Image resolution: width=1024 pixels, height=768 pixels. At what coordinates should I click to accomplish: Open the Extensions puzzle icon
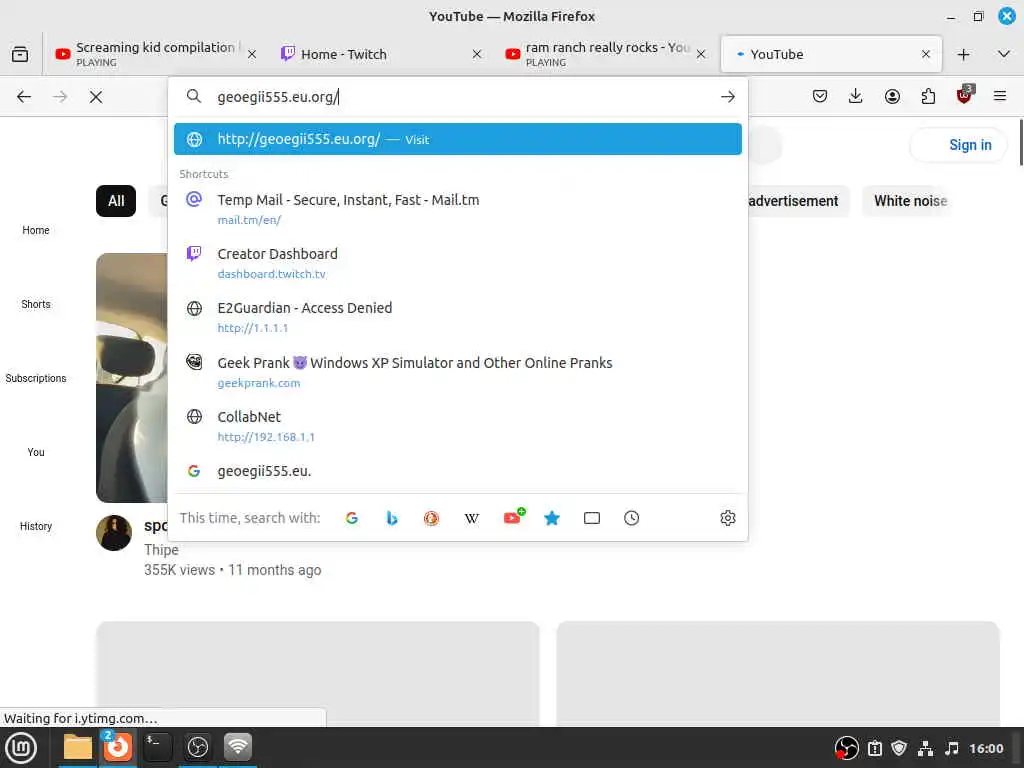coord(928,97)
